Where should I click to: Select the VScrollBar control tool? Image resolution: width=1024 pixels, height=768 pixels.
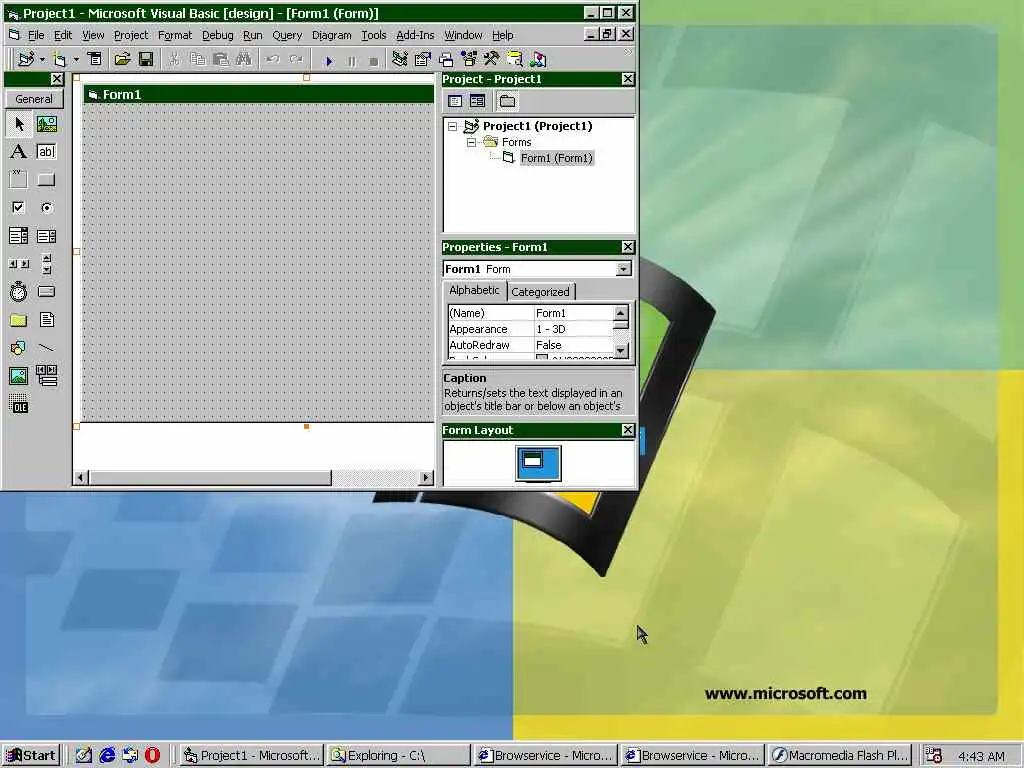click(46, 264)
